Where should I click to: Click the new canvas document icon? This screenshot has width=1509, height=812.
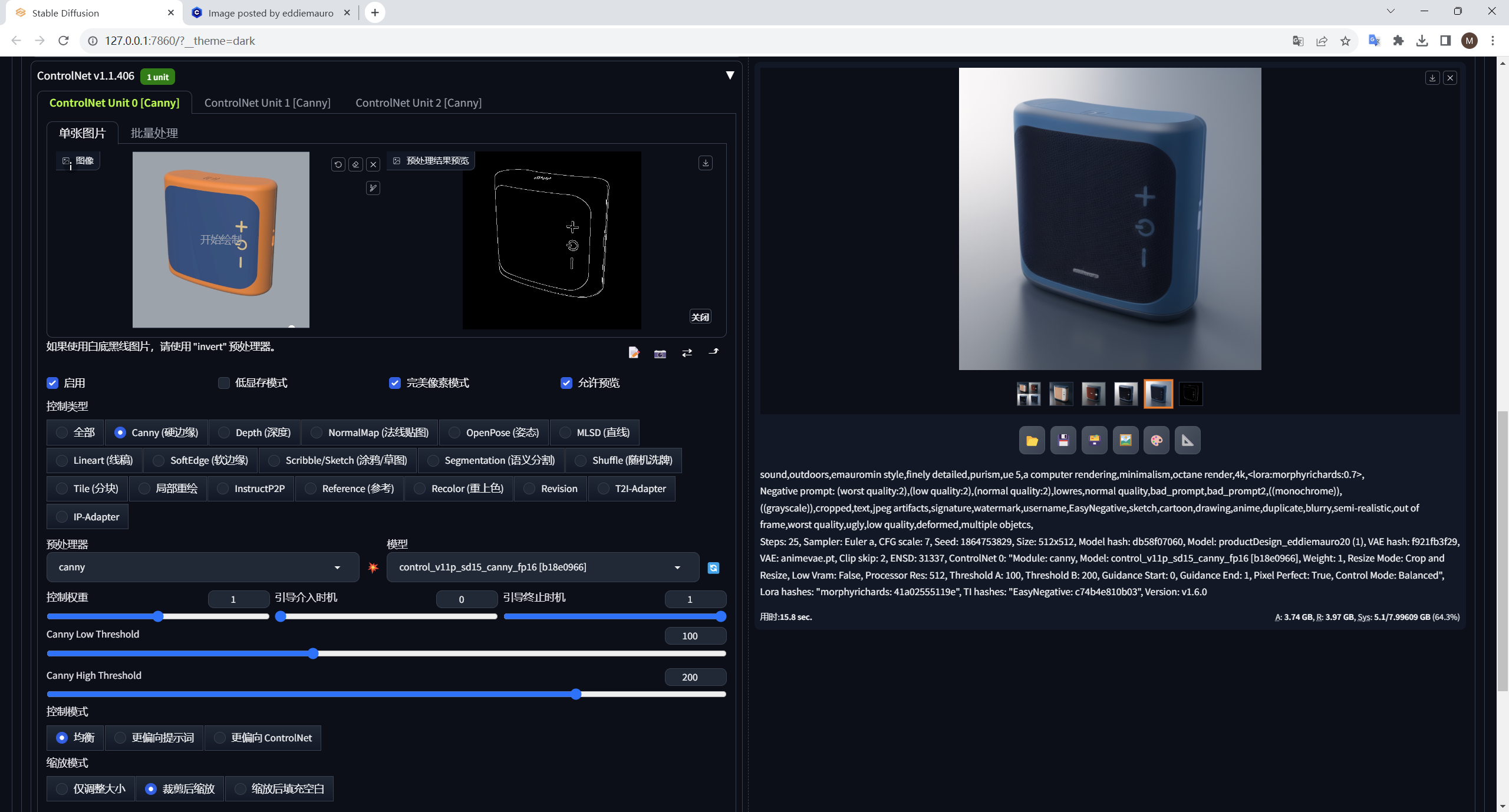coord(634,352)
